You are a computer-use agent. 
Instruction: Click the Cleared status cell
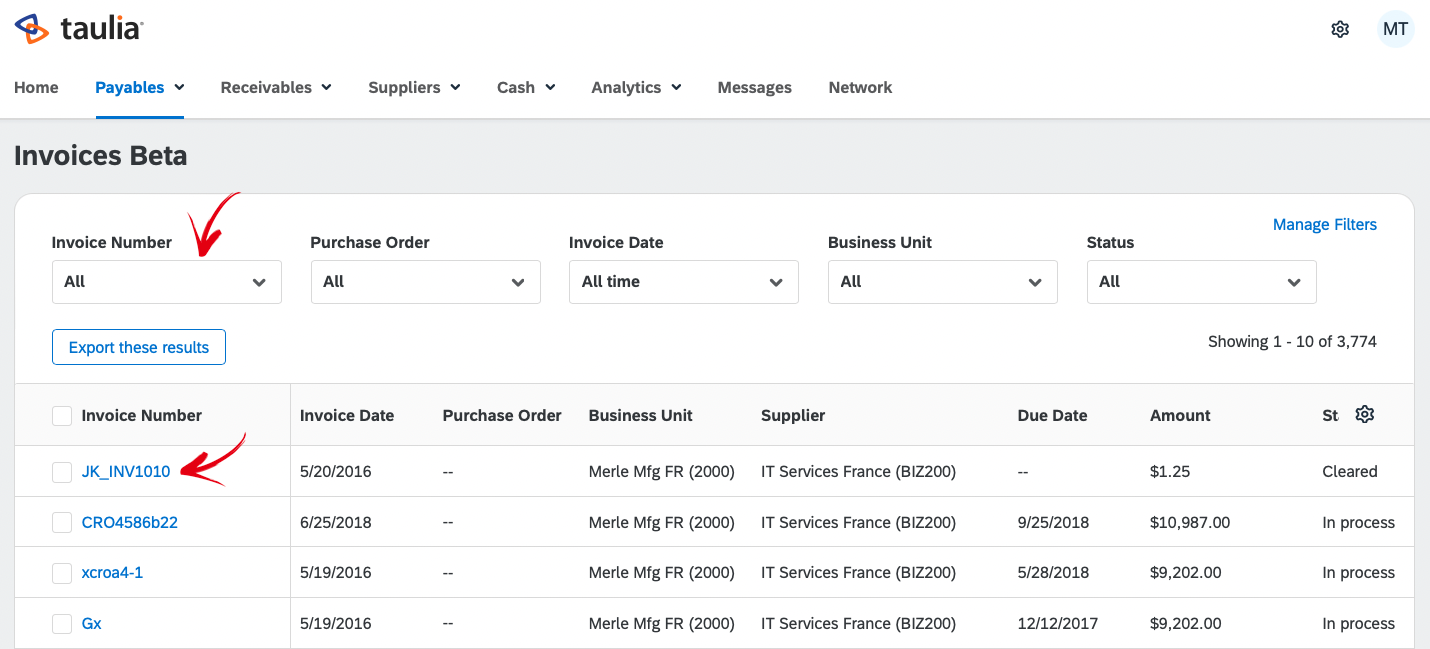point(1350,472)
